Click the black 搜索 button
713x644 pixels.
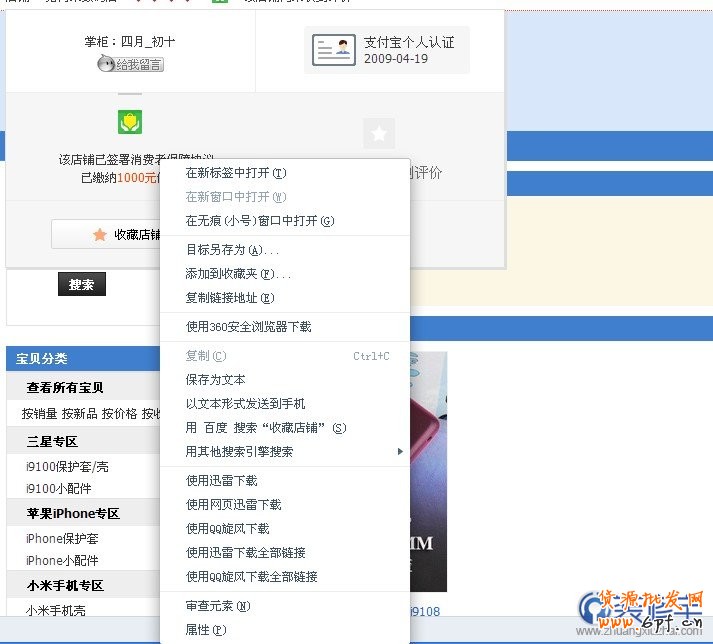(82, 284)
